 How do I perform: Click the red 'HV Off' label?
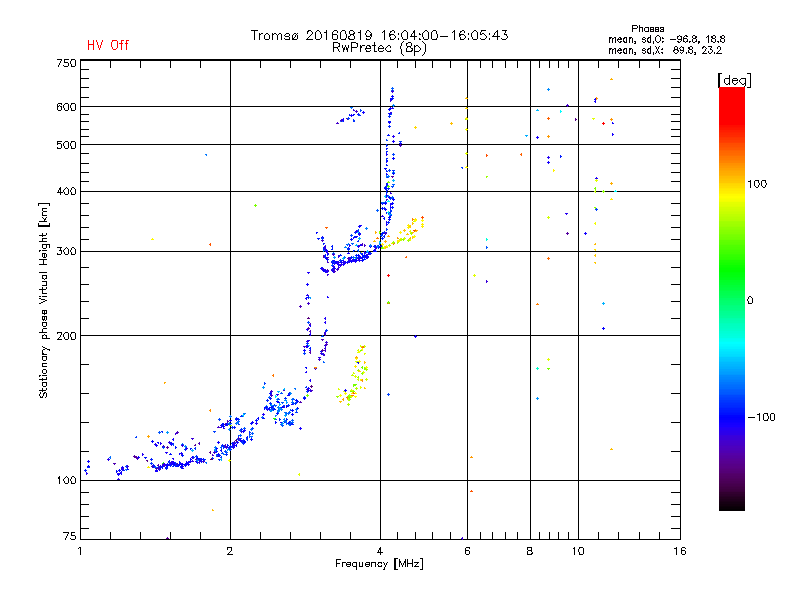click(108, 45)
